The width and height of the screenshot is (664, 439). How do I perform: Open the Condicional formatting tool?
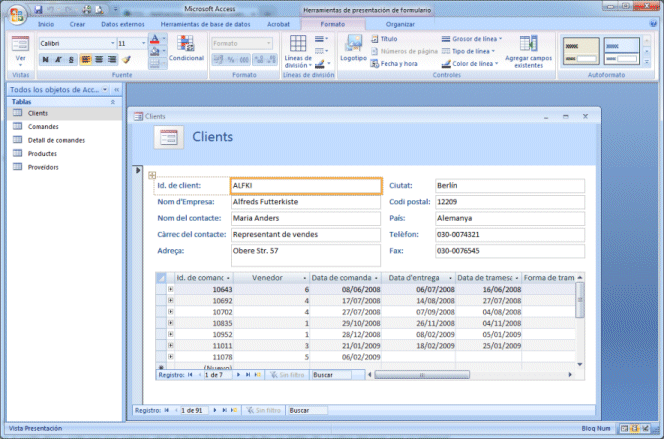click(x=186, y=48)
